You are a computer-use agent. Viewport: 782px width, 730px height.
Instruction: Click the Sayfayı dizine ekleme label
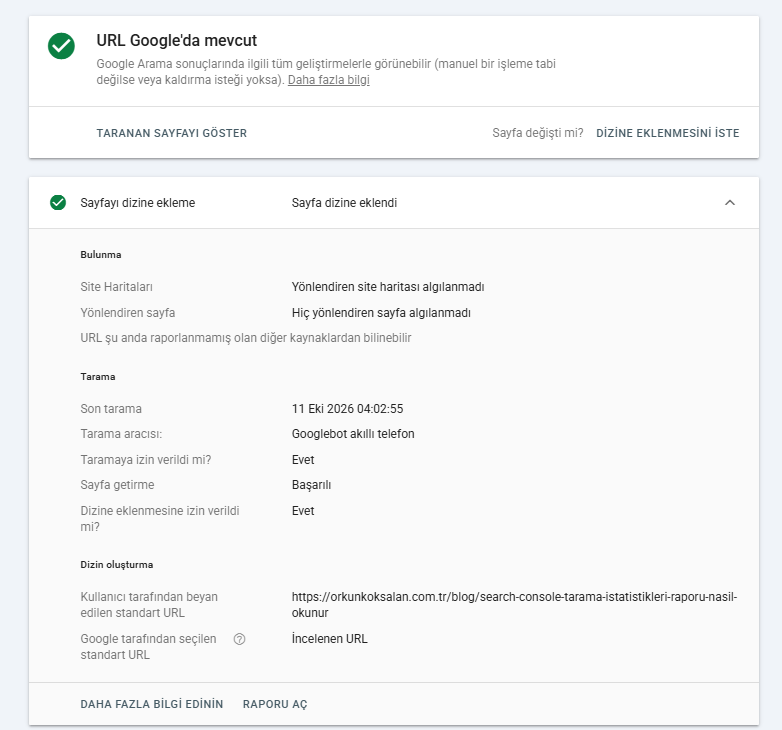[138, 203]
